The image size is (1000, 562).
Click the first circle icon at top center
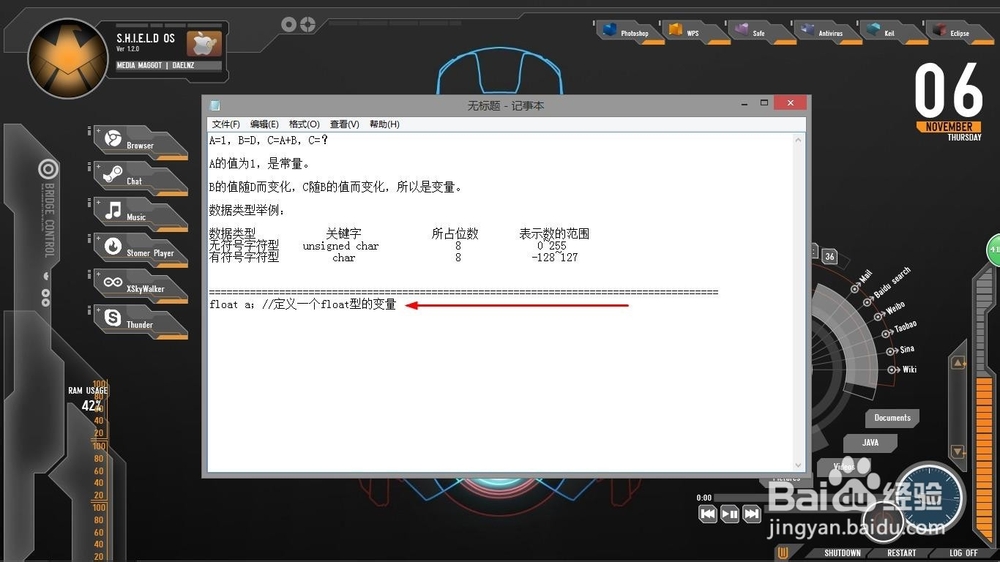tap(289, 24)
